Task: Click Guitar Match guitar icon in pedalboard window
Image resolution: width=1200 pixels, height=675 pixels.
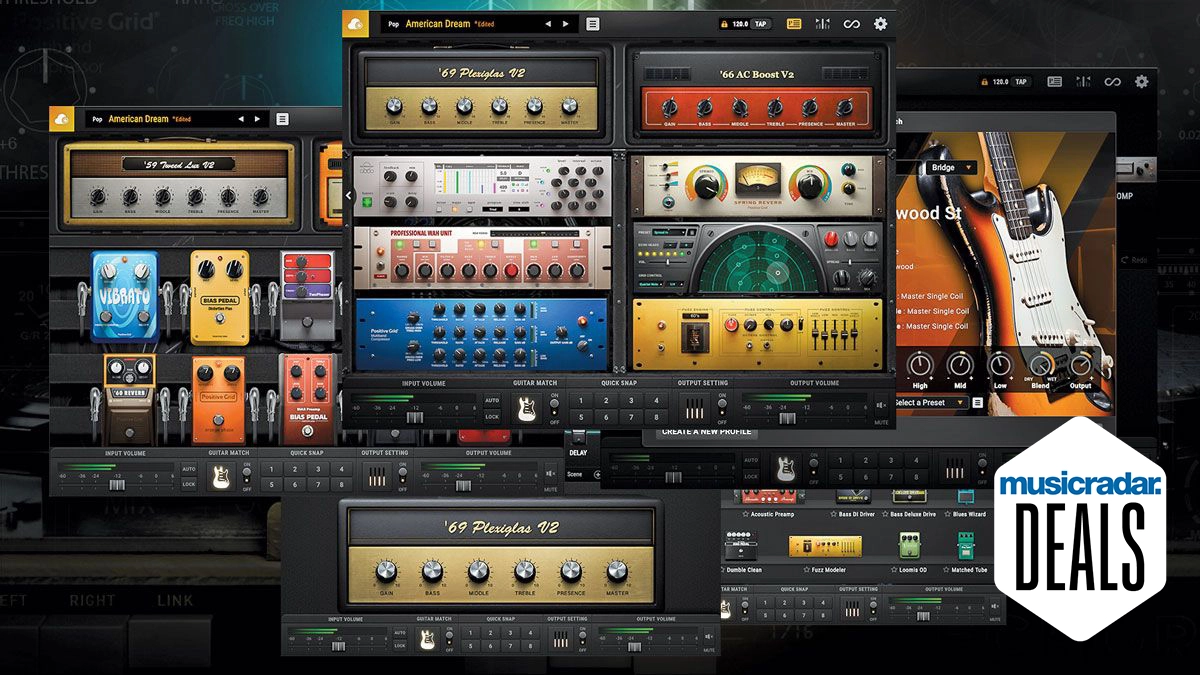Action: [221, 477]
